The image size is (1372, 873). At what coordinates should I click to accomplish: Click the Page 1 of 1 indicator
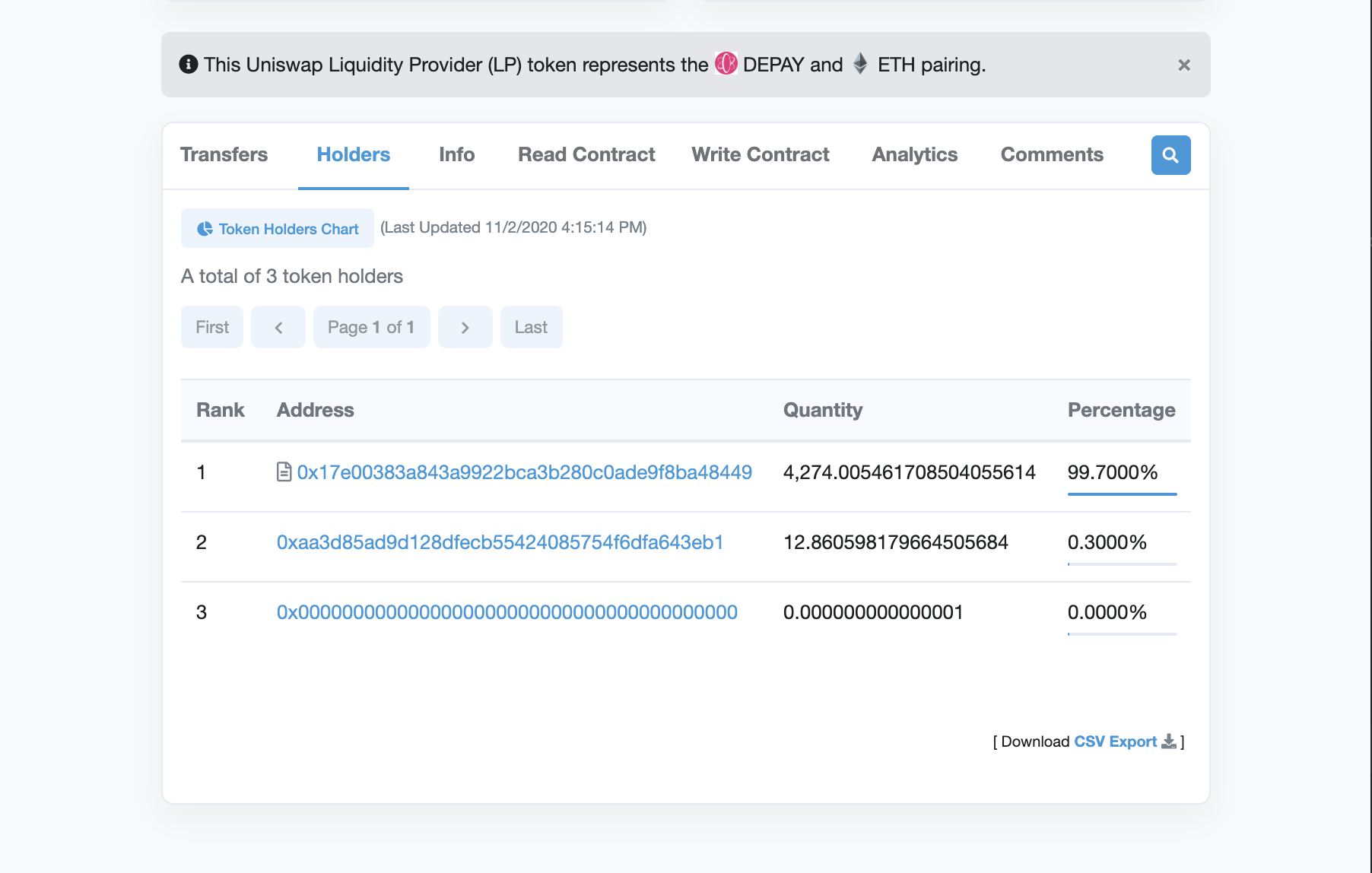click(x=372, y=327)
